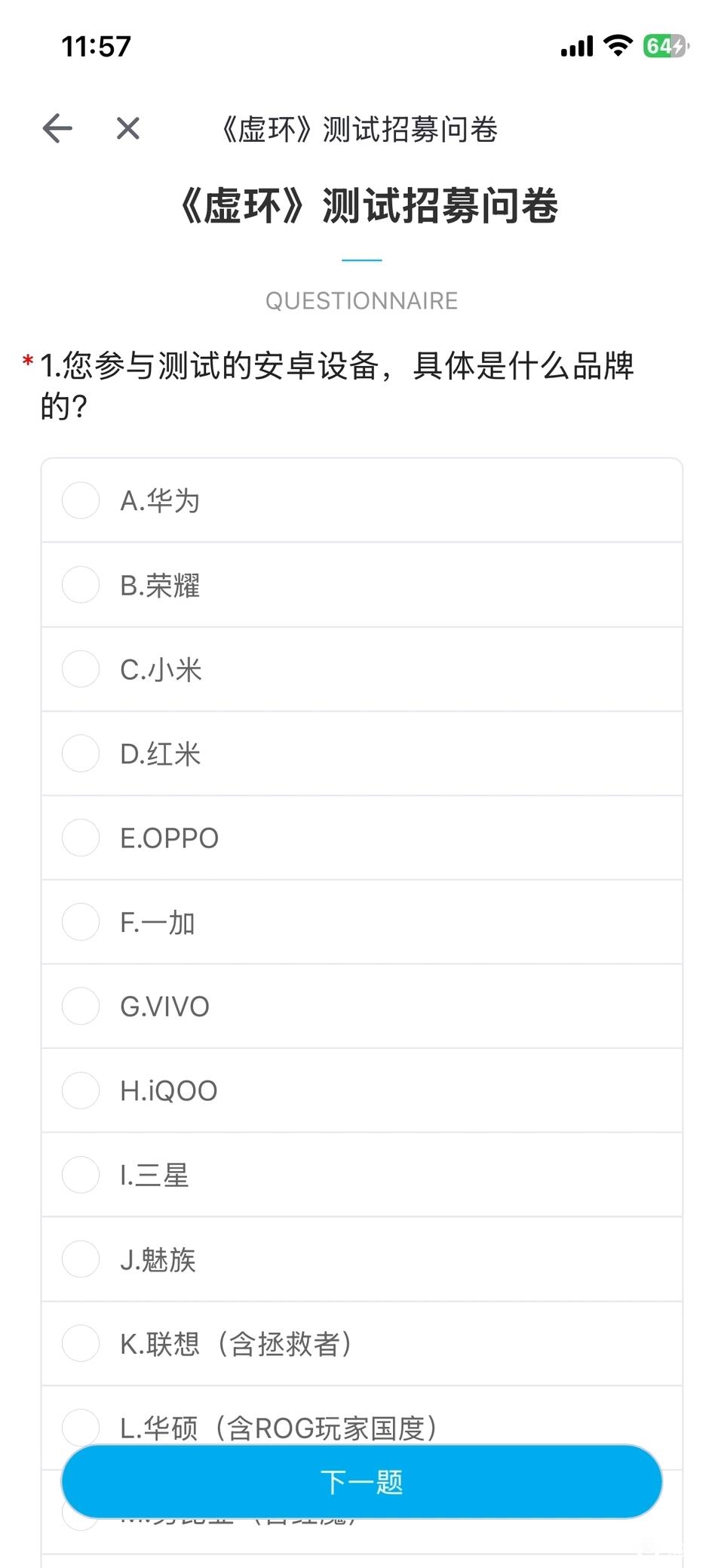Select the I.三星 option
724x1568 pixels.
click(x=81, y=1175)
